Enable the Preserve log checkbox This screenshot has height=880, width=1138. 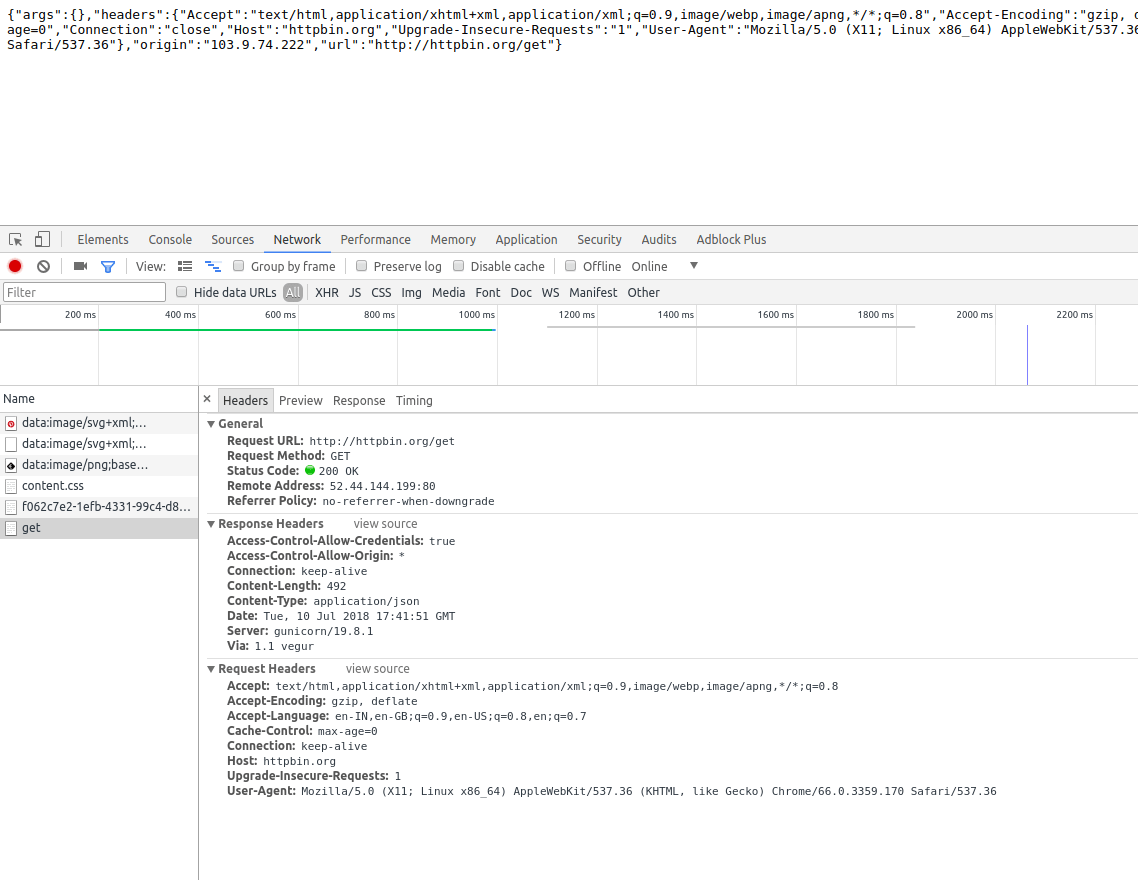click(x=361, y=266)
